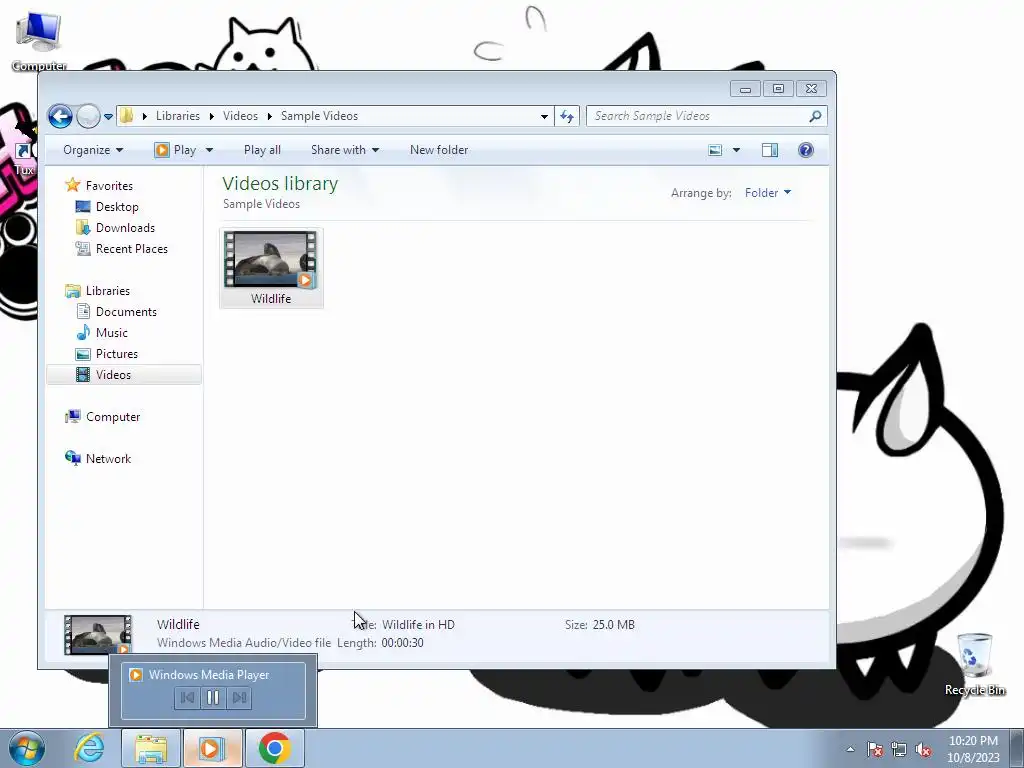Show hidden system tray icons
The height and width of the screenshot is (768, 1024).
click(x=850, y=749)
